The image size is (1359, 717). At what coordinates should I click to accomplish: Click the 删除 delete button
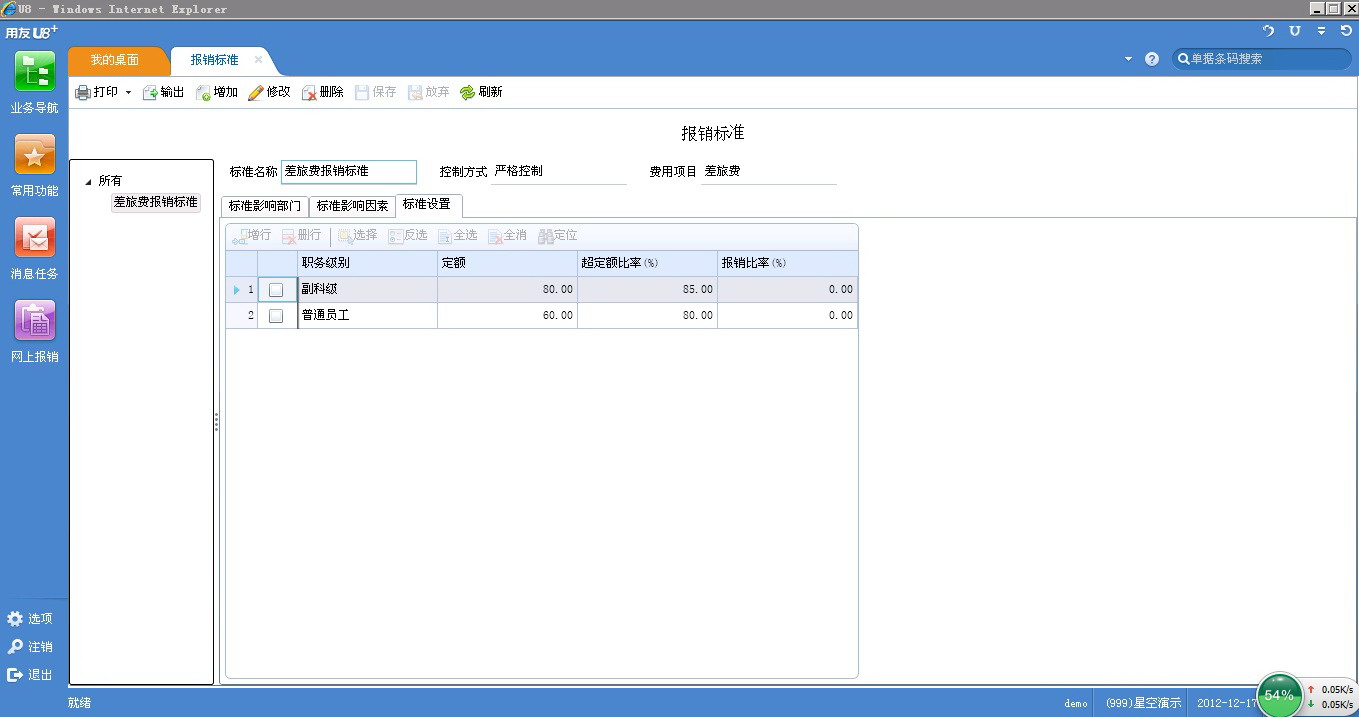[322, 92]
